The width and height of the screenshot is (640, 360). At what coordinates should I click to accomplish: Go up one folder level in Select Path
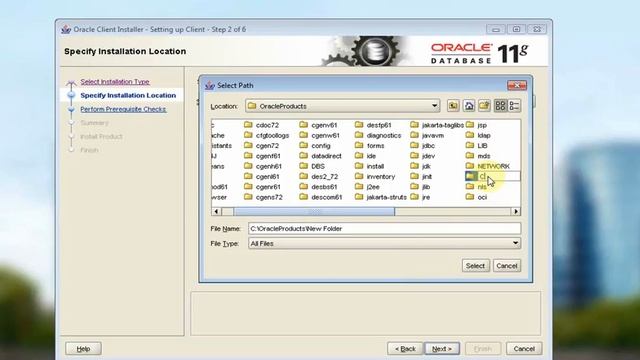pos(453,106)
